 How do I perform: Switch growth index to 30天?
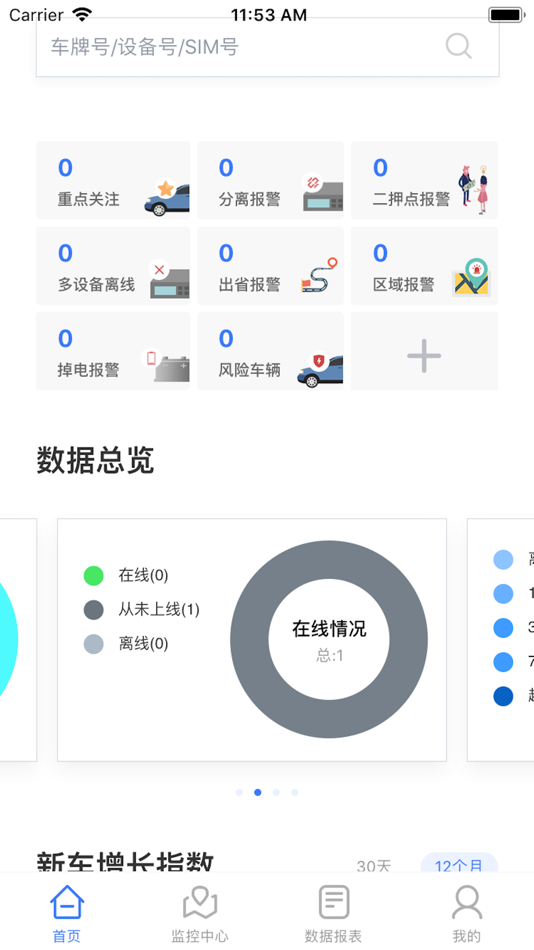(374, 866)
